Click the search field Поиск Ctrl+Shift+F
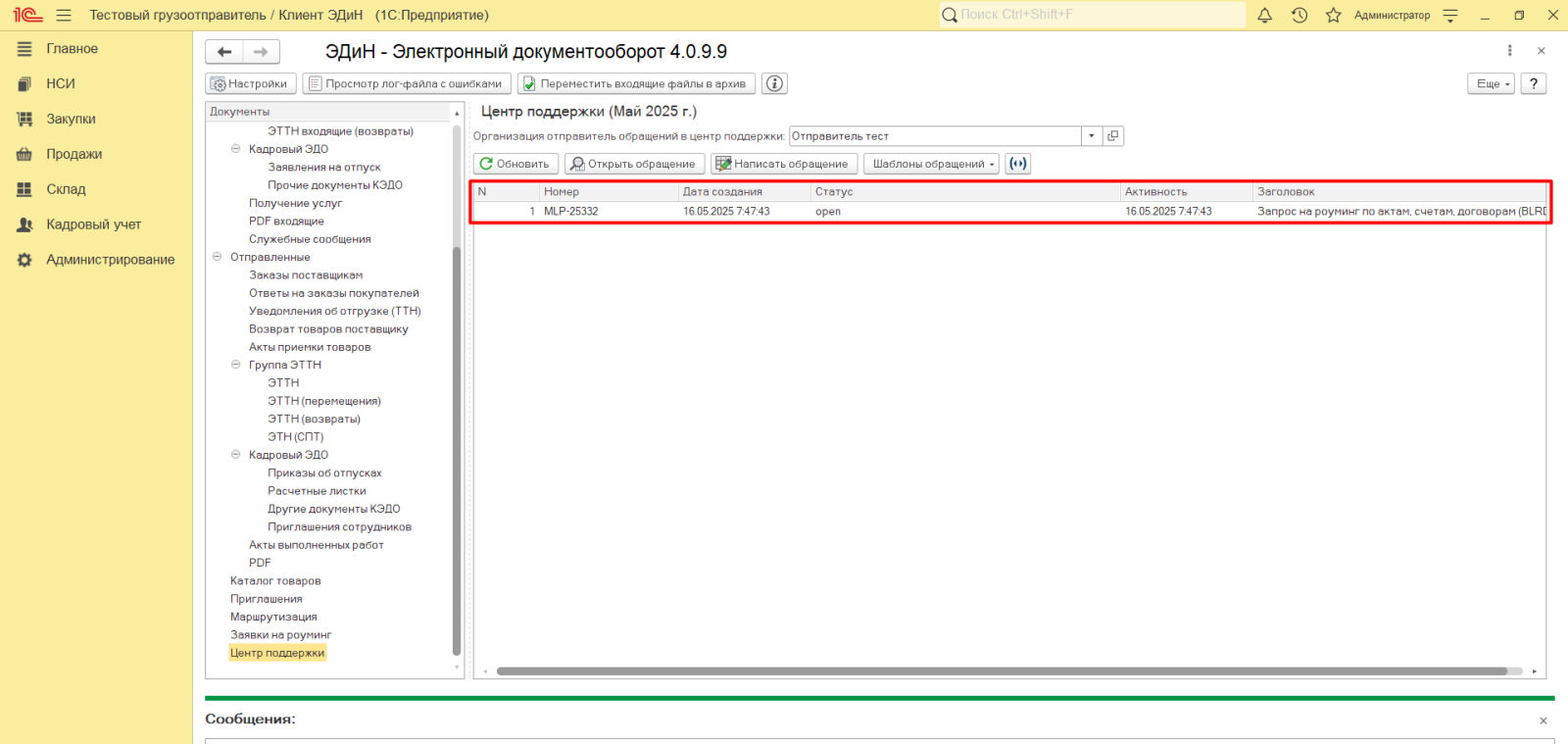1568x744 pixels. click(x=1093, y=15)
